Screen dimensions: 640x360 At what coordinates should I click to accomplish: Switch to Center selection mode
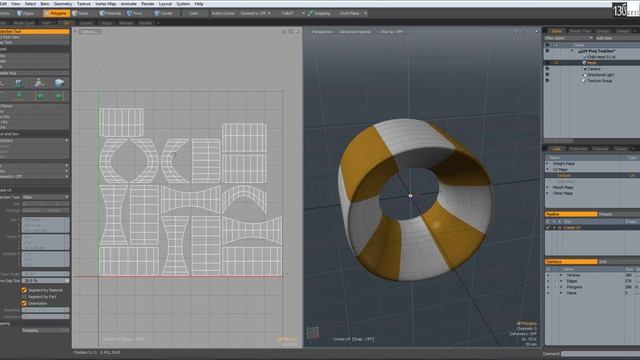point(164,13)
